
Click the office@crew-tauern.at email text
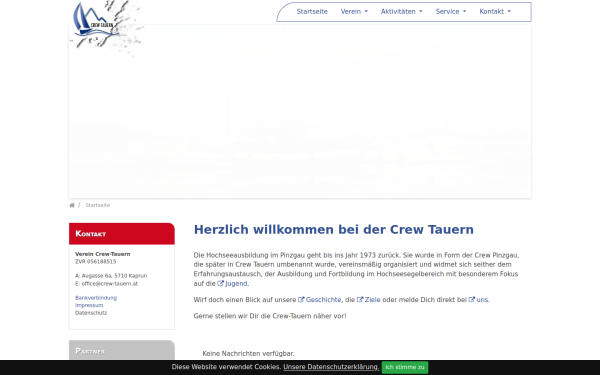click(109, 284)
